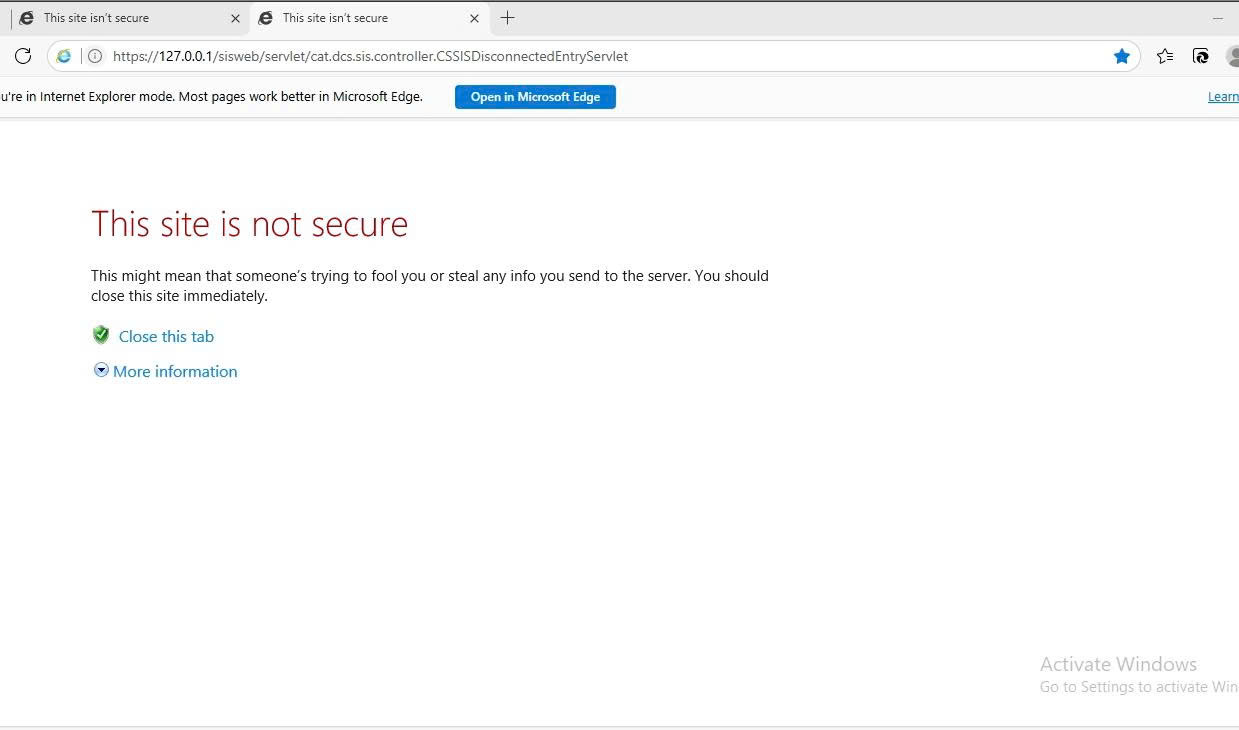This screenshot has width=1239, height=730.
Task: Click the More information link
Action: pyautogui.click(x=175, y=371)
